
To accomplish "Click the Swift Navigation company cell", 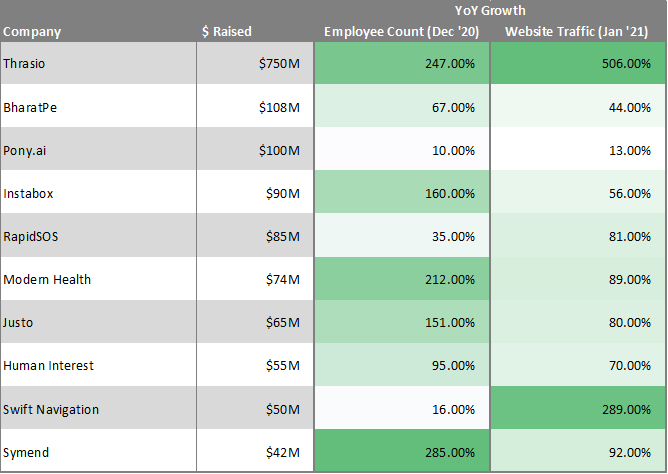I will click(x=98, y=408).
